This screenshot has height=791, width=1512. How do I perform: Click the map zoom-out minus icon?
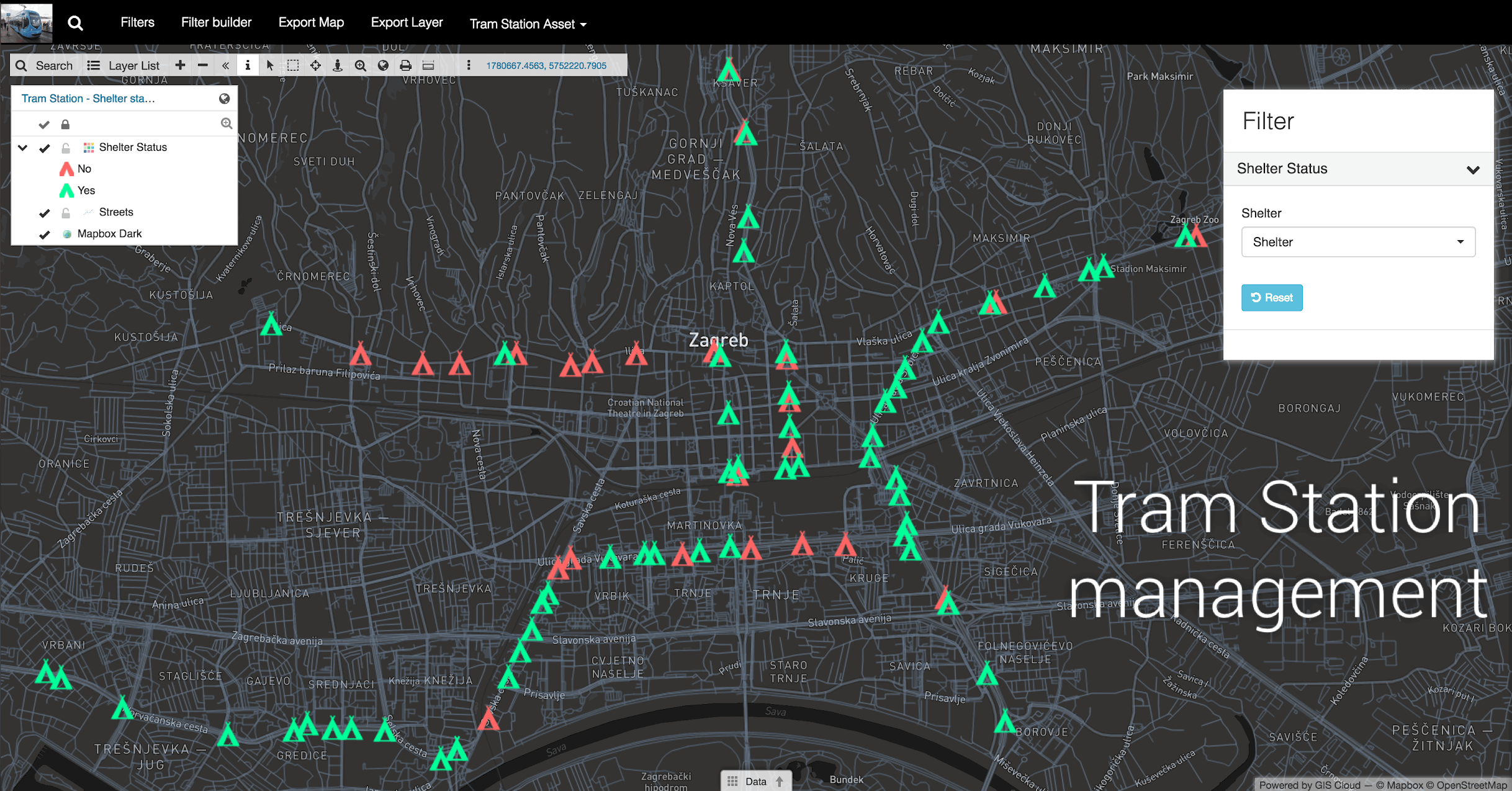coord(203,65)
